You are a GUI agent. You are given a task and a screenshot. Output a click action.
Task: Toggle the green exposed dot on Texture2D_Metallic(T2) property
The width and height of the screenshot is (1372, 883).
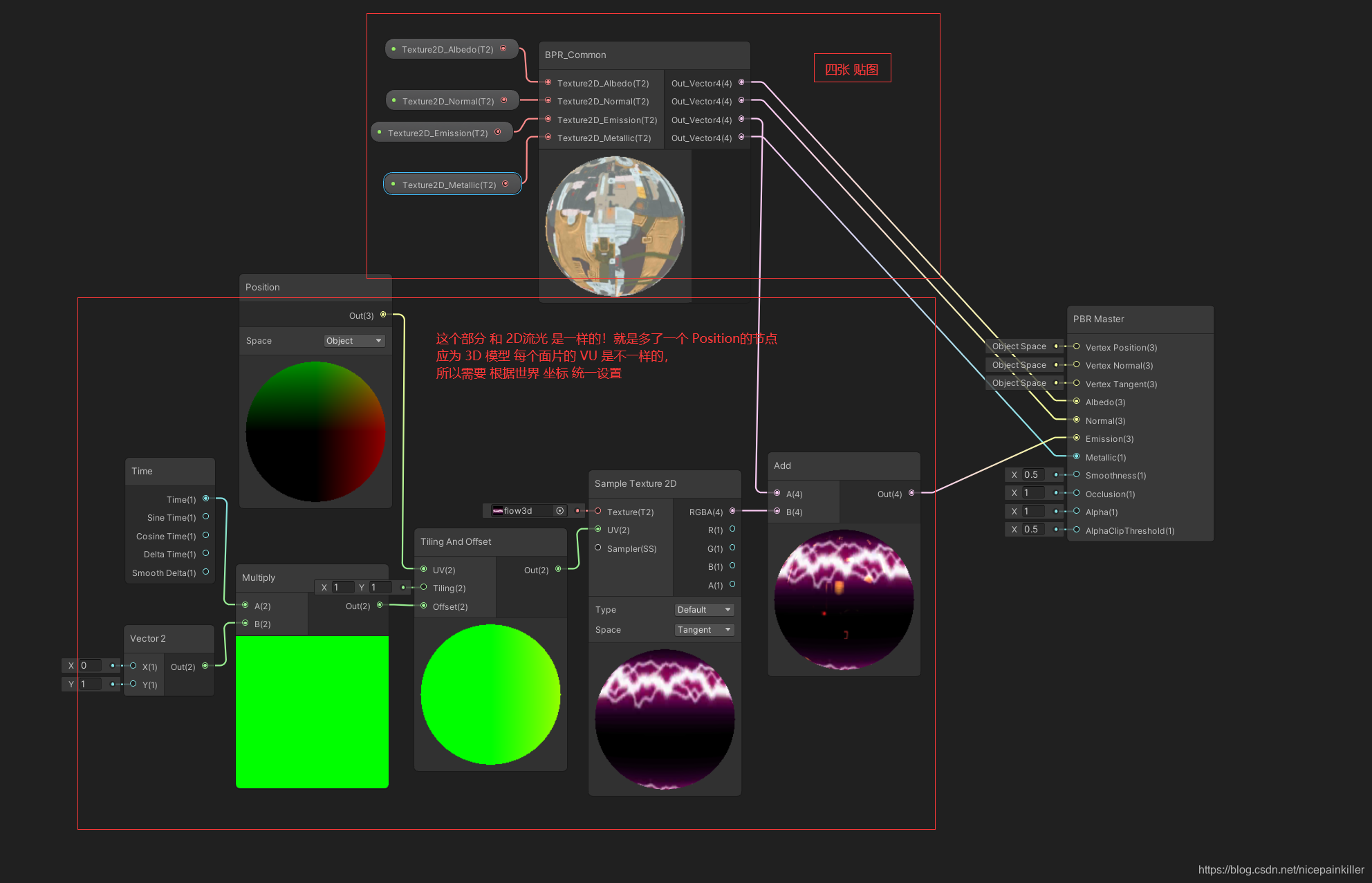click(394, 184)
